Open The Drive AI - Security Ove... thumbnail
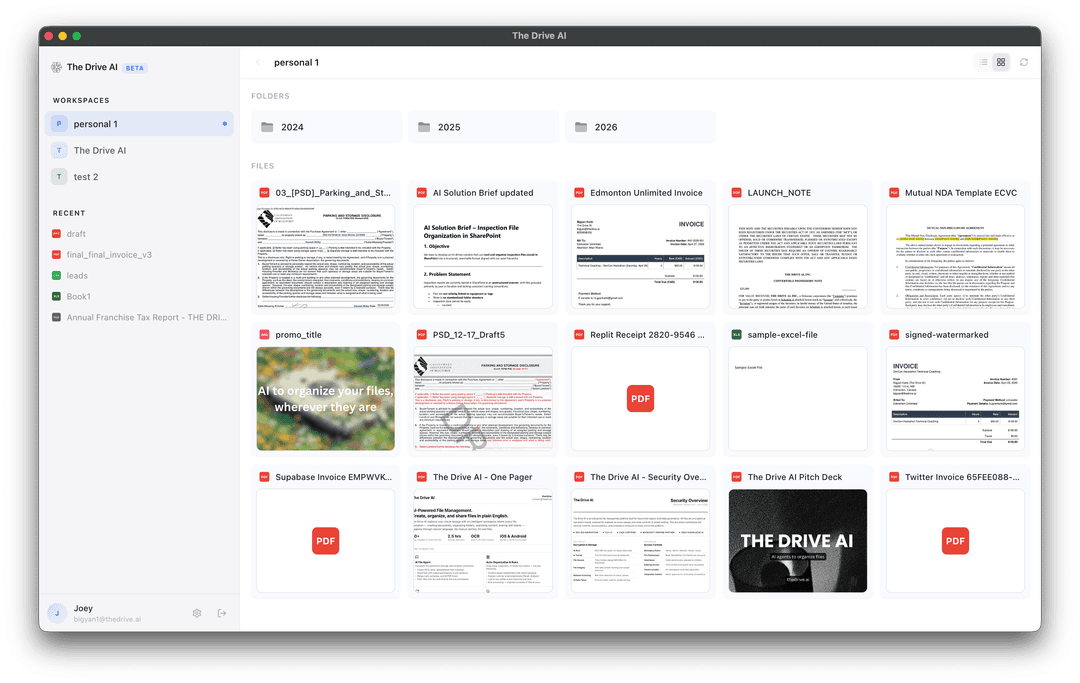This screenshot has height=683, width=1080. pos(641,541)
